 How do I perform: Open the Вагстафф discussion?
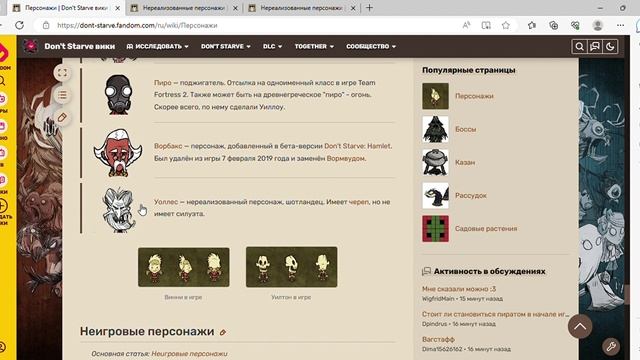[438, 339]
